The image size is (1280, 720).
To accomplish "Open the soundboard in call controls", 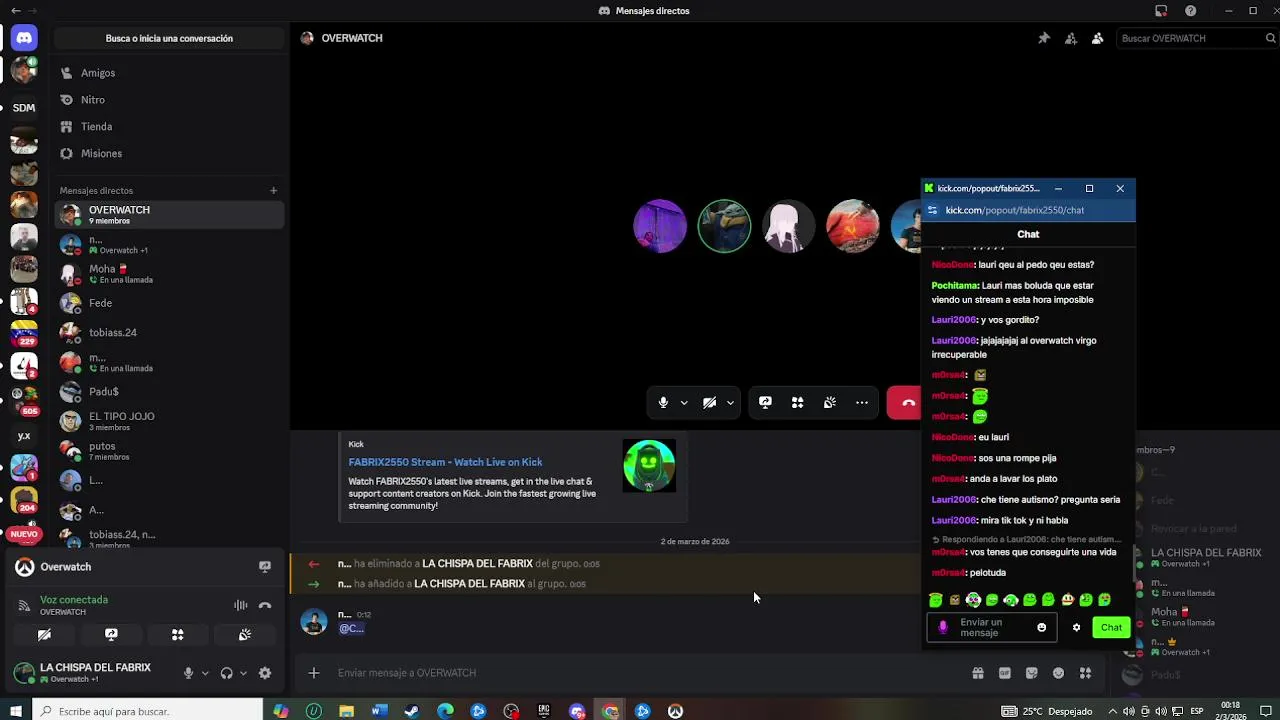I will click(829, 402).
